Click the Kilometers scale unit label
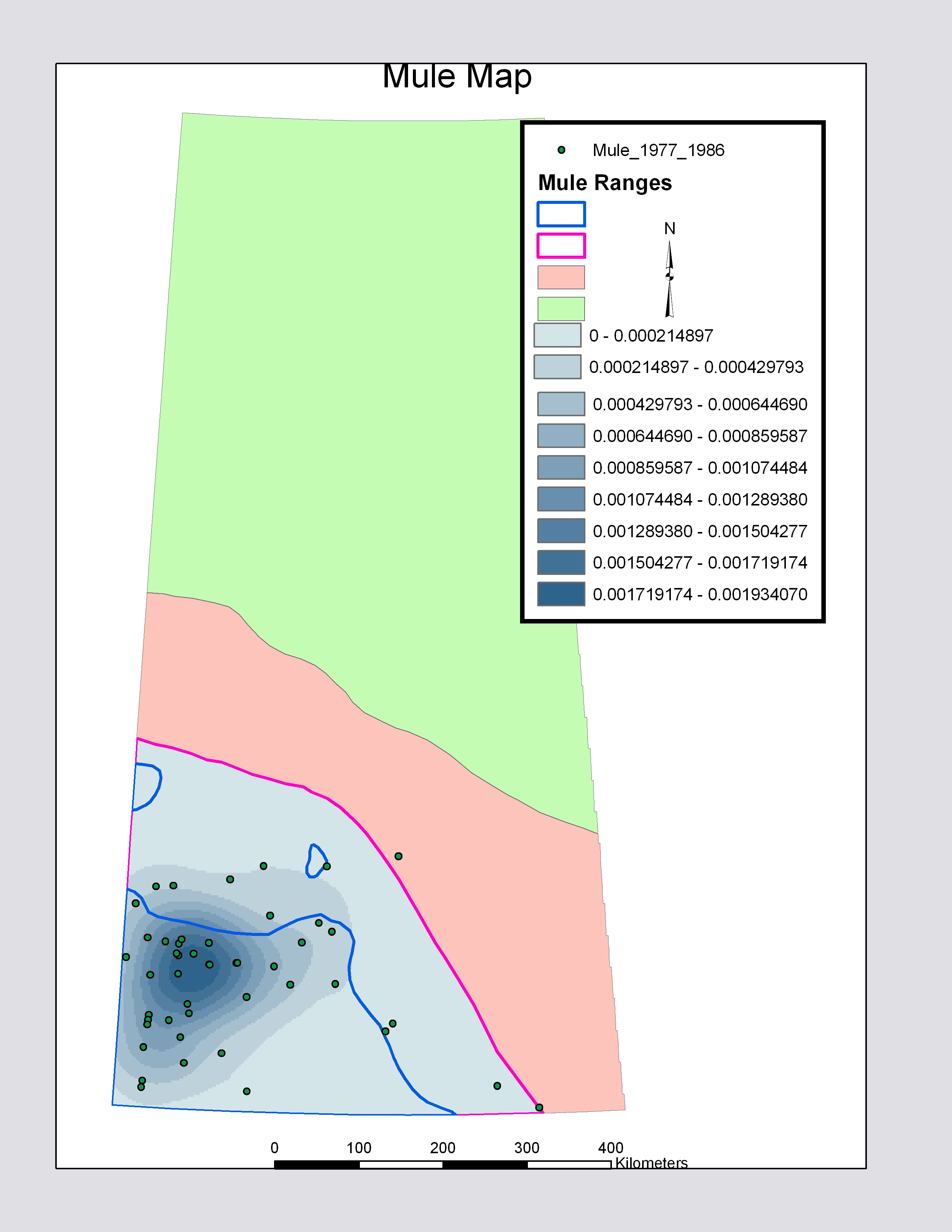The height and width of the screenshot is (1232, 952). pos(651,1163)
